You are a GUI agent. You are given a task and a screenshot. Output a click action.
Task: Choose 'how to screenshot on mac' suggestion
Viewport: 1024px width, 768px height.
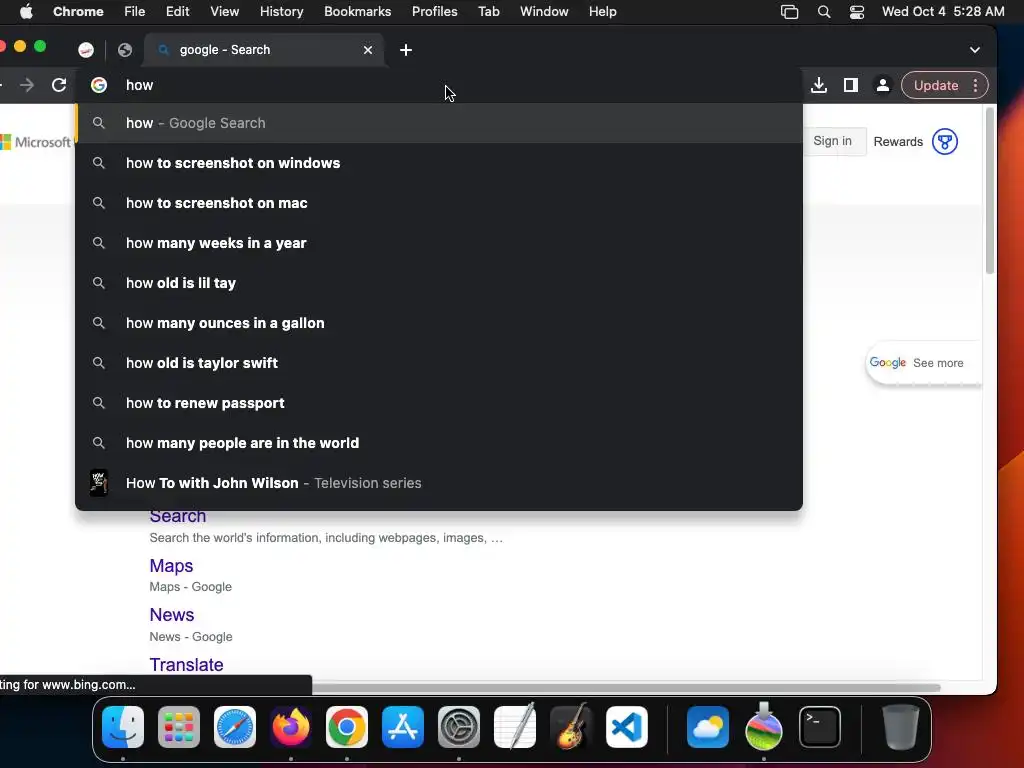(439, 202)
